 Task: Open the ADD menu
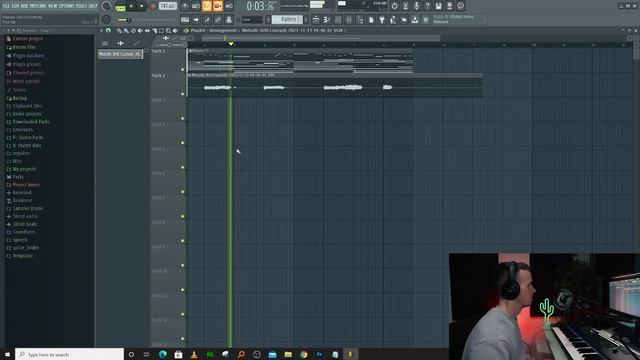[x=24, y=6]
